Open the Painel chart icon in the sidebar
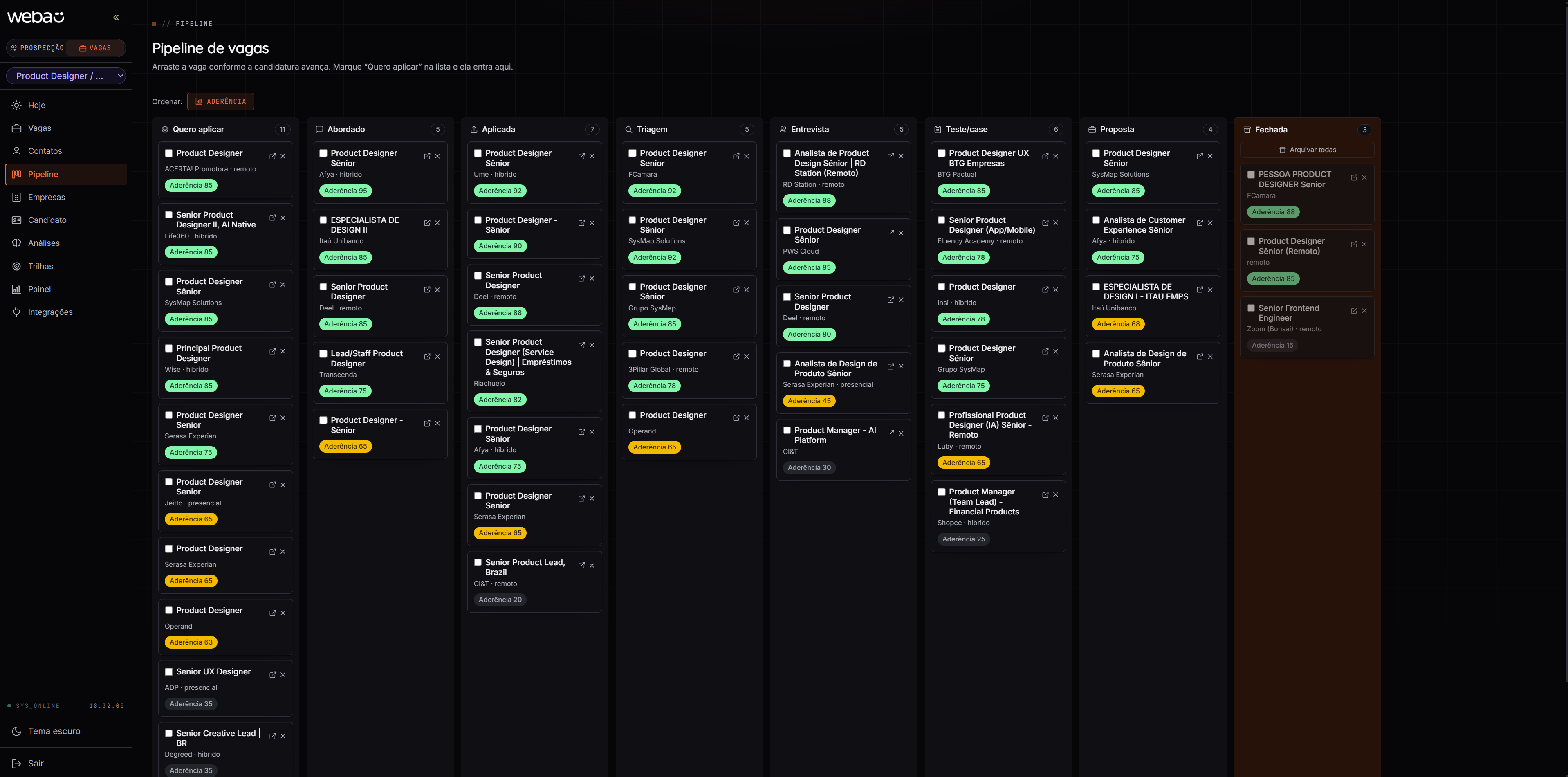 (16, 289)
